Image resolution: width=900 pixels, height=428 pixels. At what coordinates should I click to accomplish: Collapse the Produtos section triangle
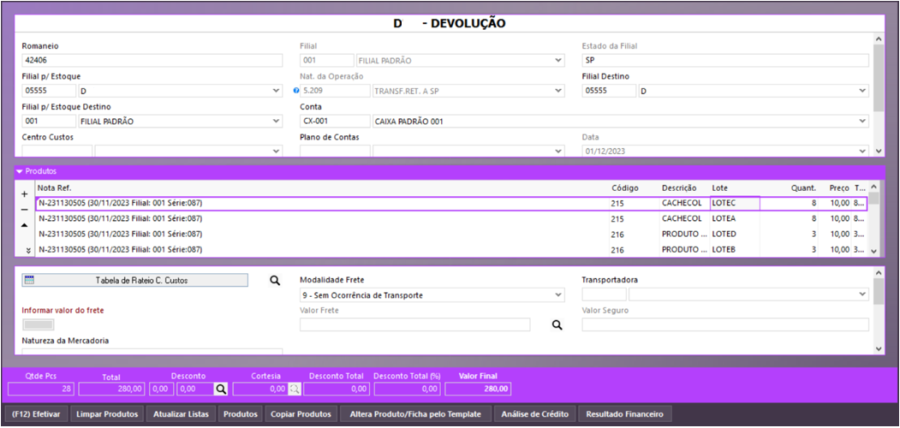click(x=20, y=171)
